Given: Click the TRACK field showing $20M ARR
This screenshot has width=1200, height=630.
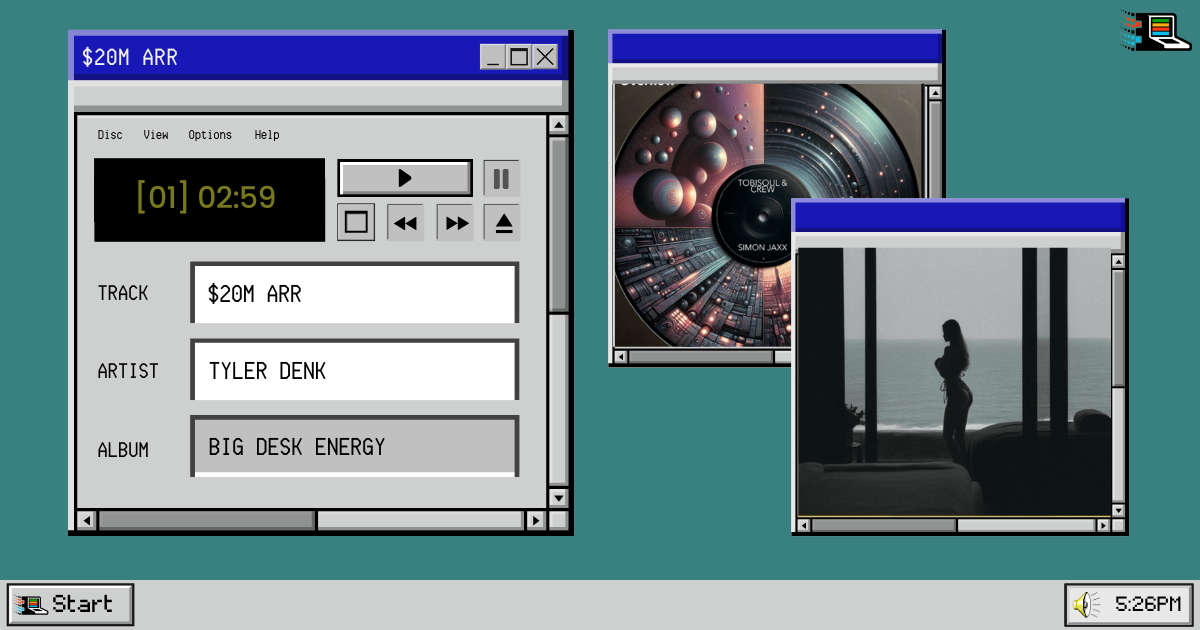Looking at the screenshot, I should pos(355,294).
